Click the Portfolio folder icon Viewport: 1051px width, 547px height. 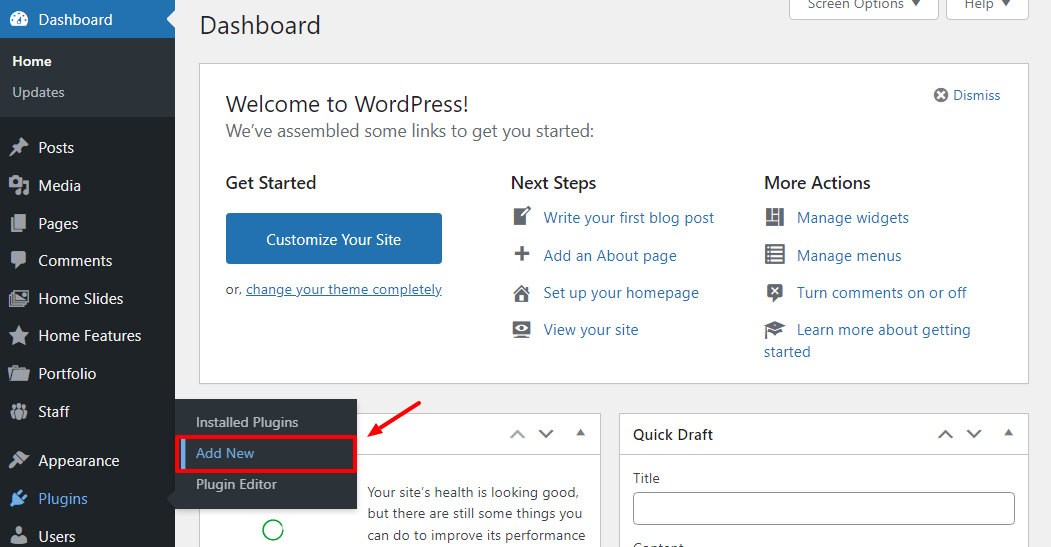[x=19, y=373]
